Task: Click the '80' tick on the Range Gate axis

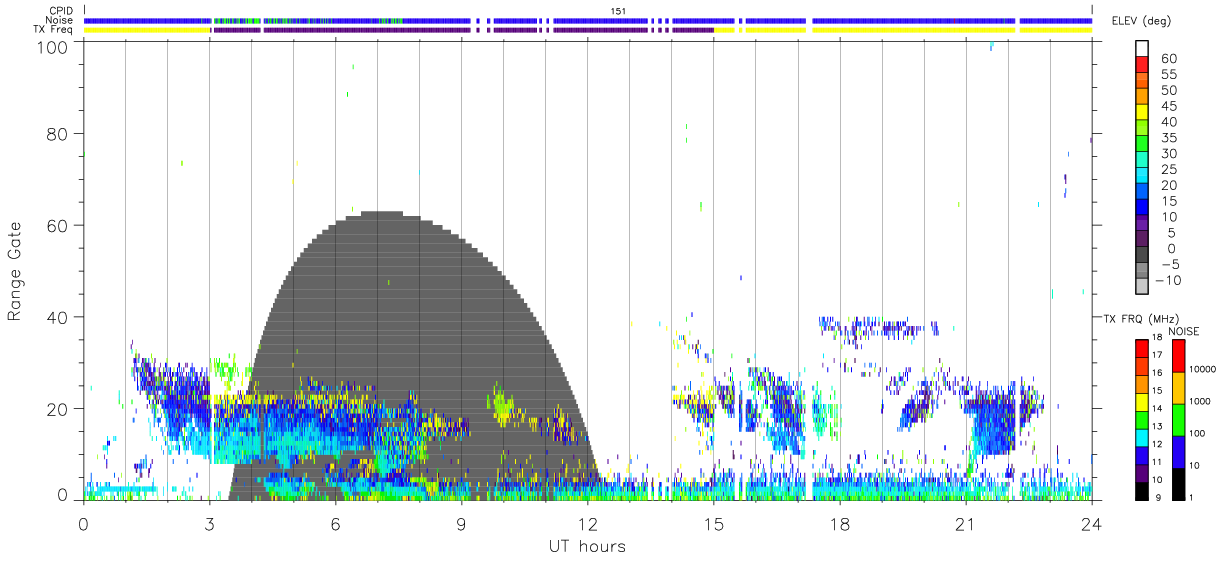Action: [57, 134]
